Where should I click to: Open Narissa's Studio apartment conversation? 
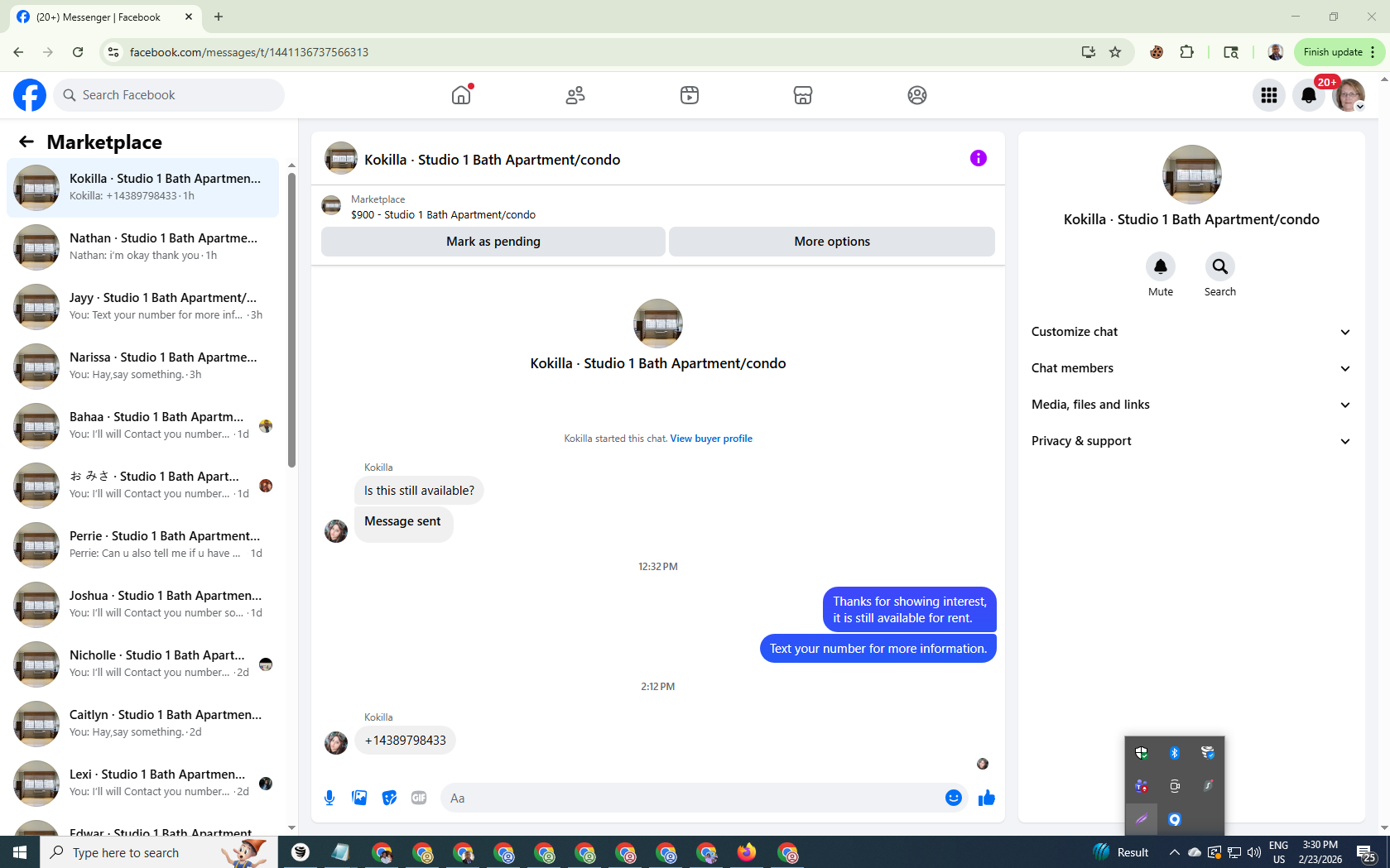pyautogui.click(x=142, y=367)
